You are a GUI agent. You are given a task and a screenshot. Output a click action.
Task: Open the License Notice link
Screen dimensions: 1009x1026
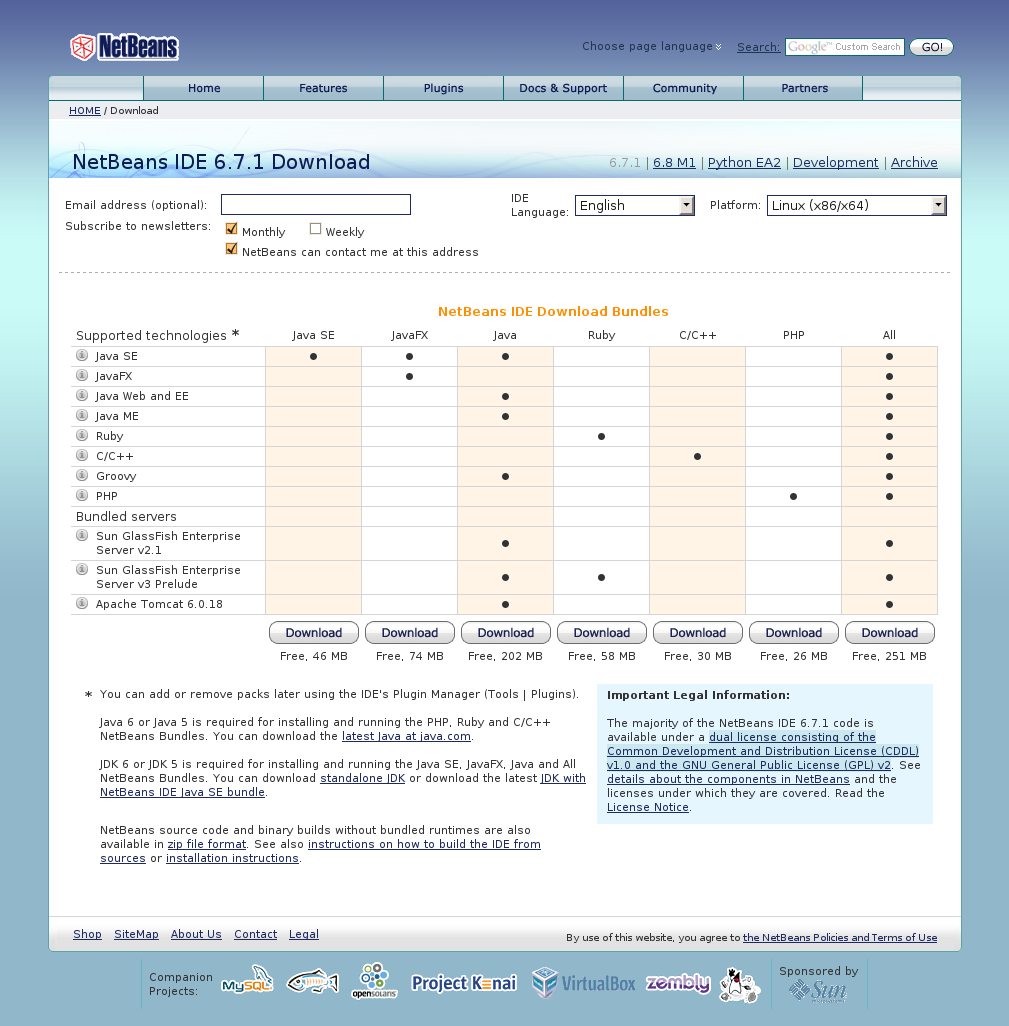click(648, 807)
